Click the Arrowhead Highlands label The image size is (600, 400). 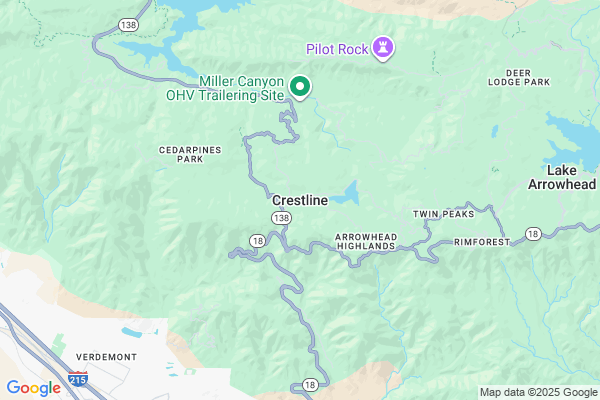click(366, 242)
